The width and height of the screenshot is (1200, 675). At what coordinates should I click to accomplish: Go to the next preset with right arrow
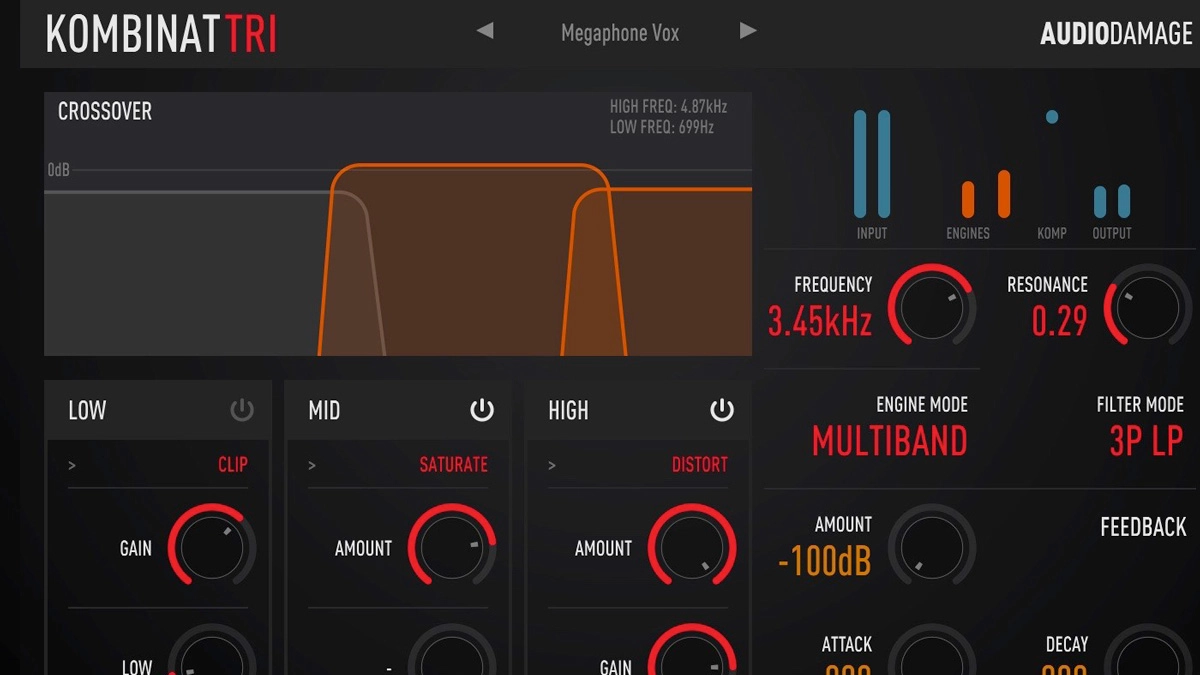tap(748, 32)
